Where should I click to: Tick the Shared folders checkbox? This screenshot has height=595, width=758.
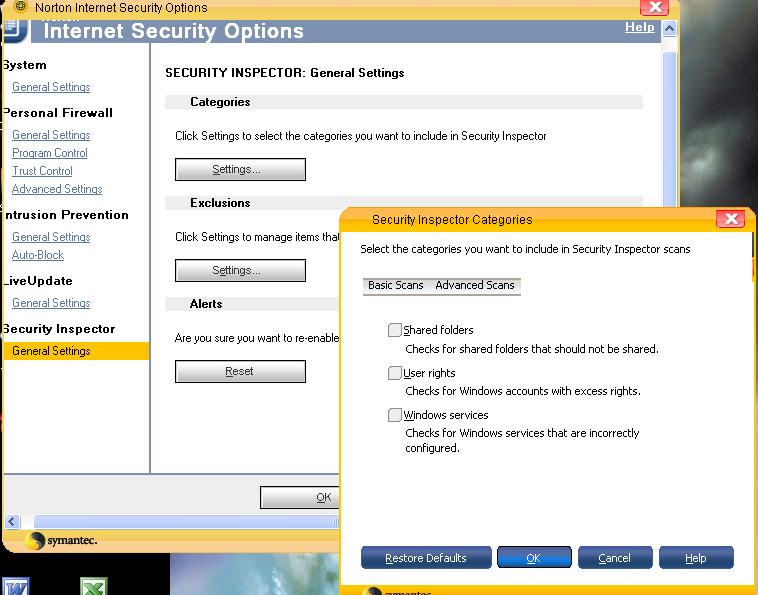click(394, 330)
